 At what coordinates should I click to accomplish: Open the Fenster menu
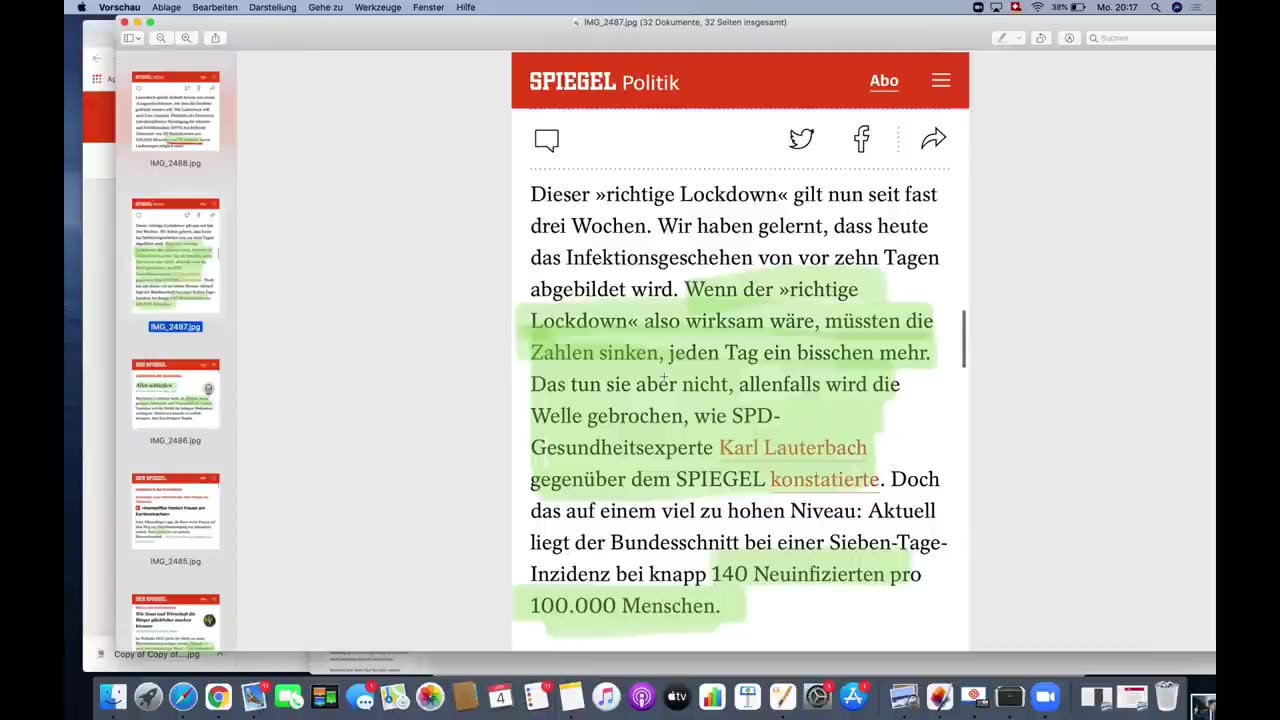point(428,7)
